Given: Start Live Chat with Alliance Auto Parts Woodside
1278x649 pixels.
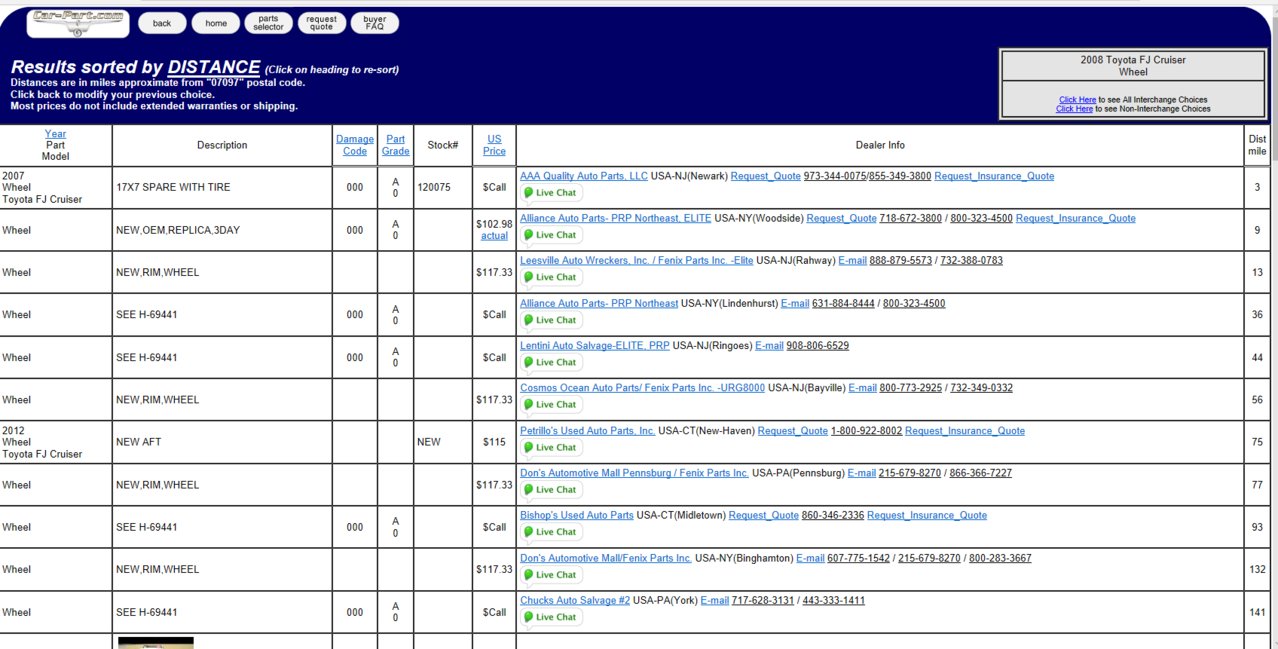Looking at the screenshot, I should pyautogui.click(x=551, y=235).
